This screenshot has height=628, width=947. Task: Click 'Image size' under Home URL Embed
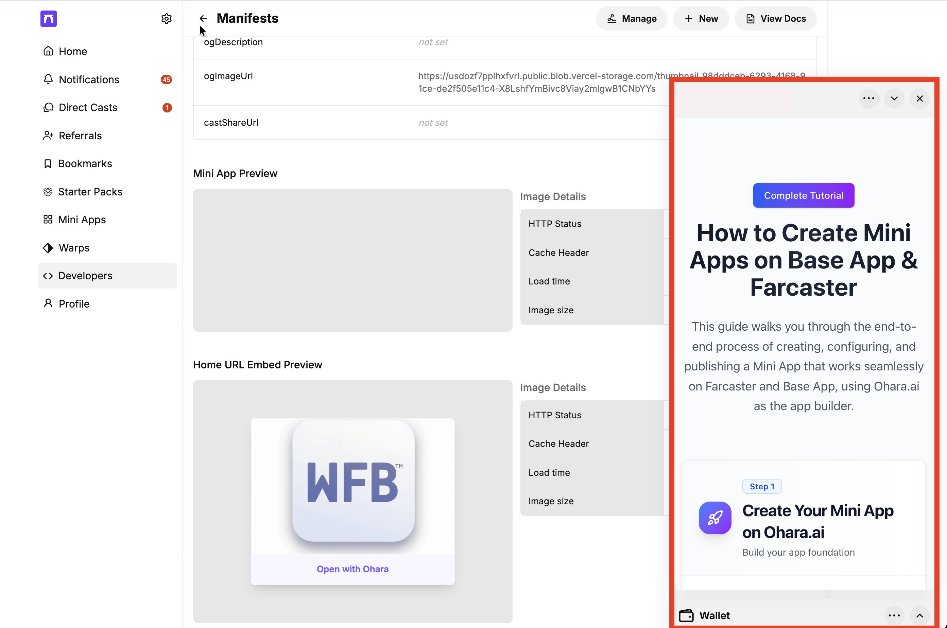point(551,501)
